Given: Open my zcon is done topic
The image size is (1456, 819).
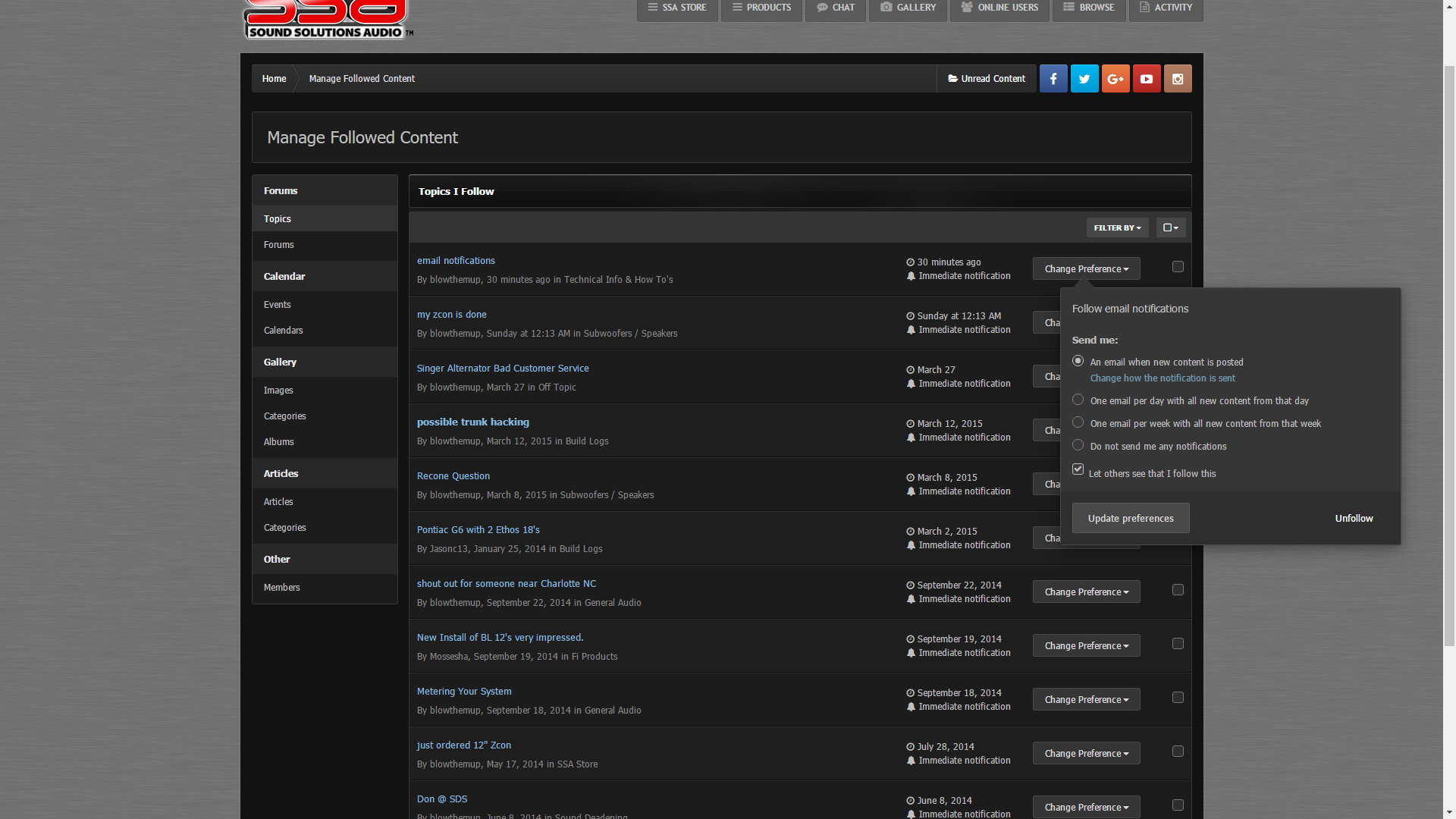Looking at the screenshot, I should pos(452,315).
